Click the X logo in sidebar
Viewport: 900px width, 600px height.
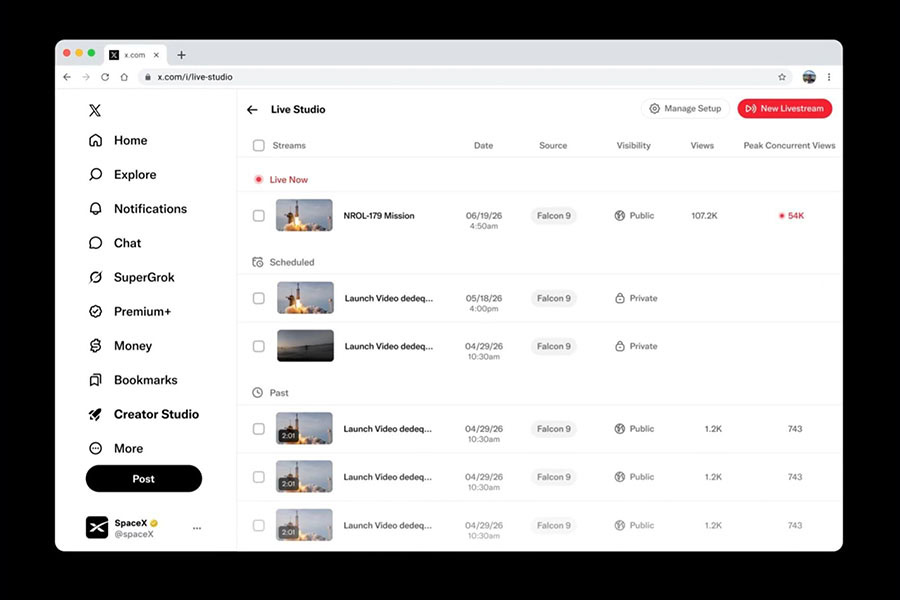click(95, 110)
